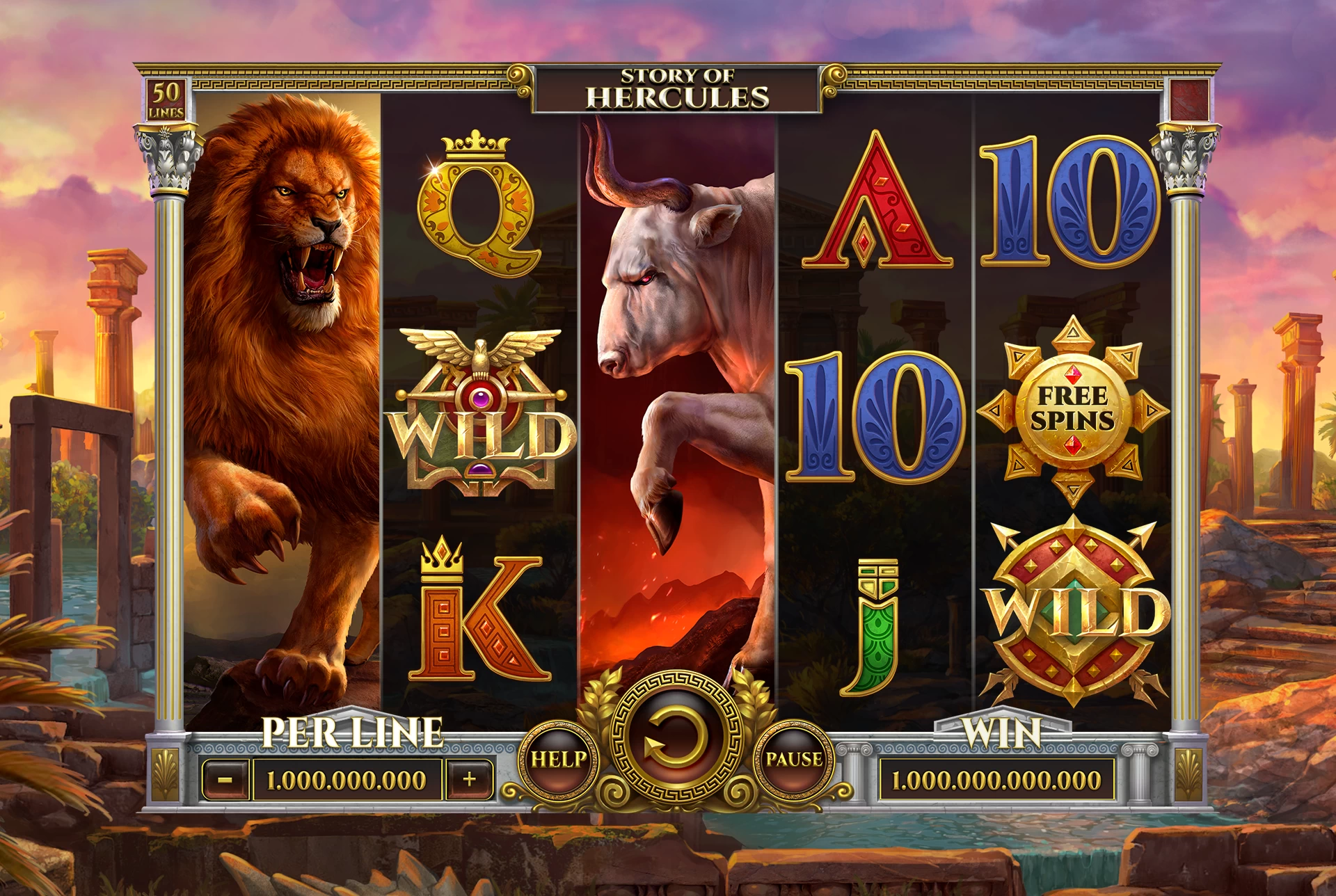1336x896 pixels.
Task: Select the blue 10 on reel five
Action: pyautogui.click(x=1069, y=201)
